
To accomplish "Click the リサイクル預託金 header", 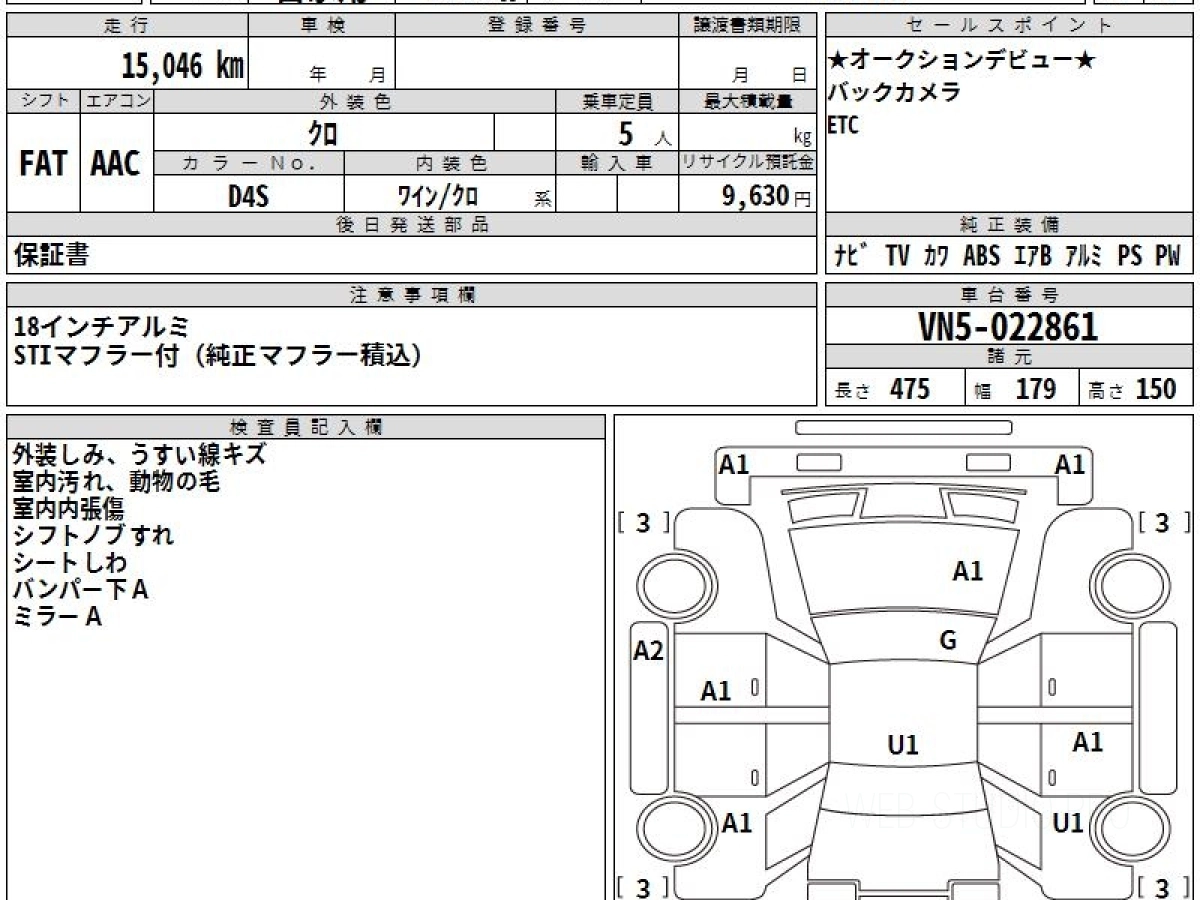I will tap(747, 163).
